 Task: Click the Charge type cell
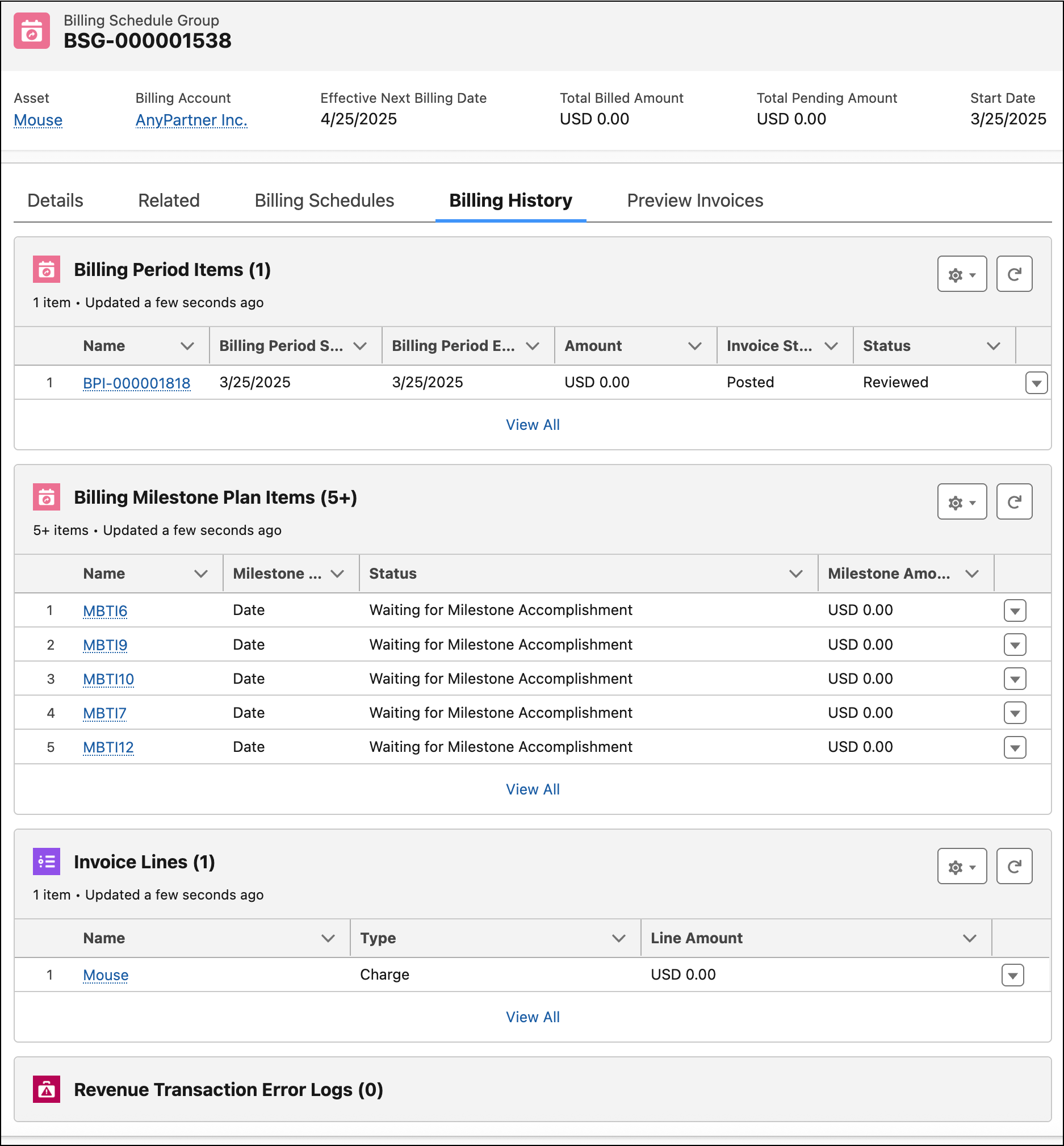pos(384,974)
